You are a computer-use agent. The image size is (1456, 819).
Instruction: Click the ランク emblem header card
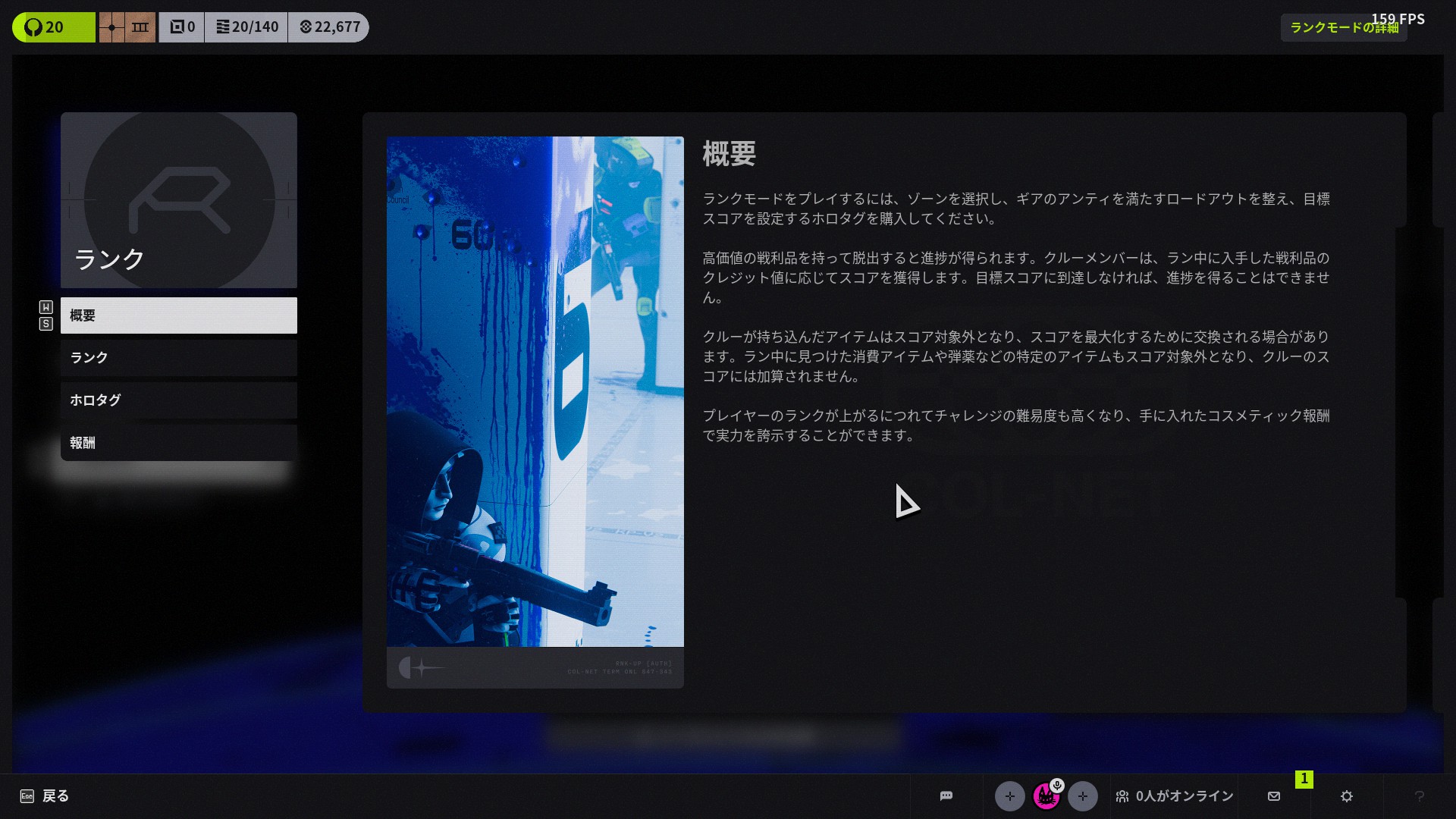(x=178, y=200)
